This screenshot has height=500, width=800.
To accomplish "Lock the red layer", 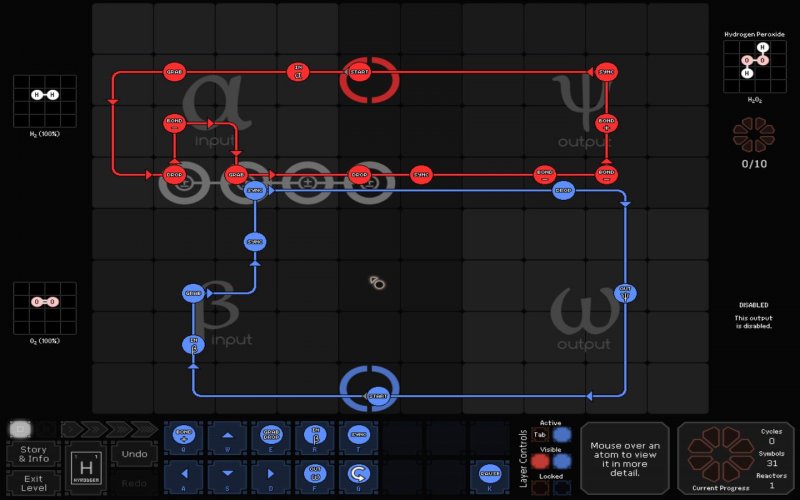I will (x=540, y=488).
